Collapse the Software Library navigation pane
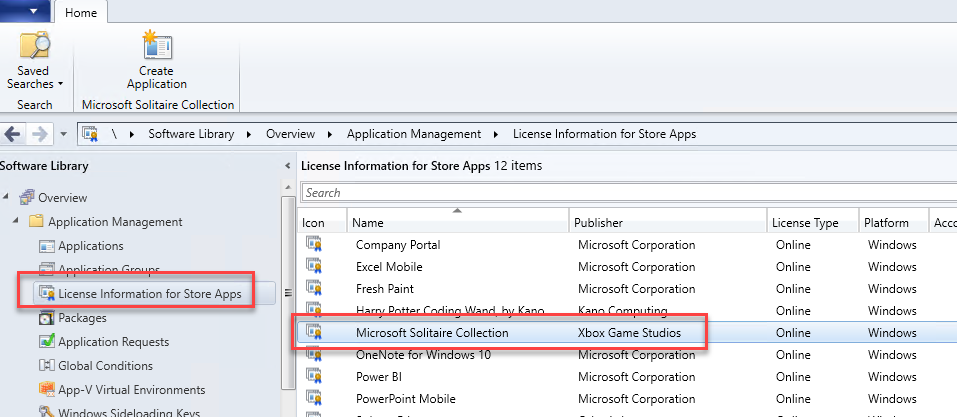 (287, 166)
